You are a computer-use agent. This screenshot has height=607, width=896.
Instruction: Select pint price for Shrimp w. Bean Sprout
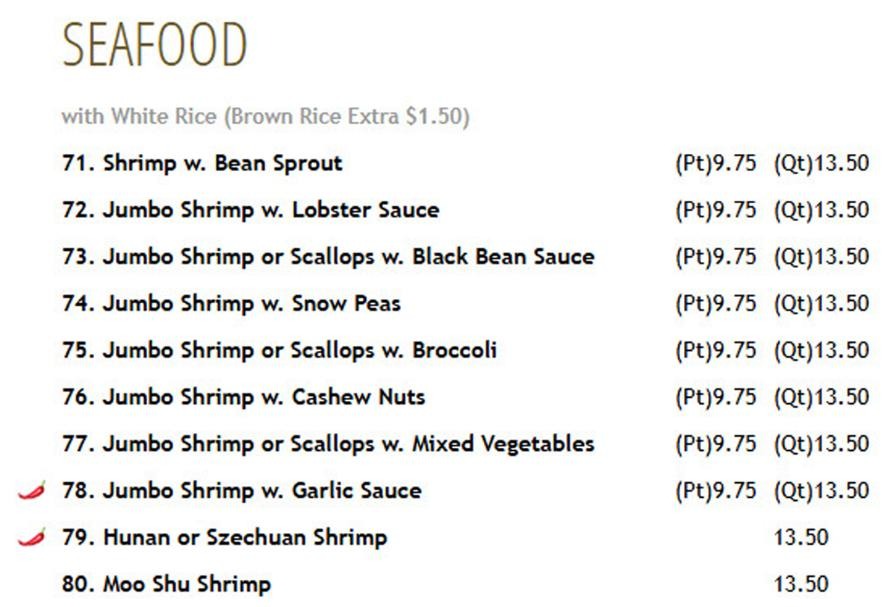coord(715,163)
